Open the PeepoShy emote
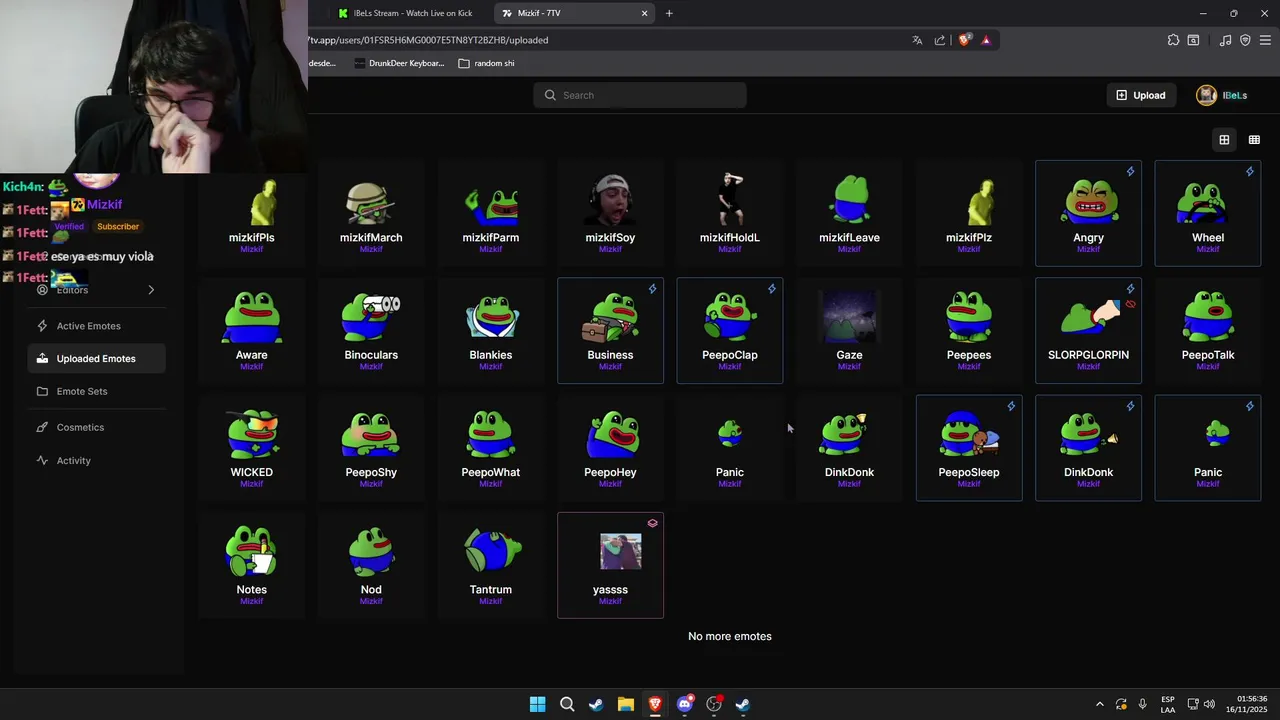 click(371, 447)
